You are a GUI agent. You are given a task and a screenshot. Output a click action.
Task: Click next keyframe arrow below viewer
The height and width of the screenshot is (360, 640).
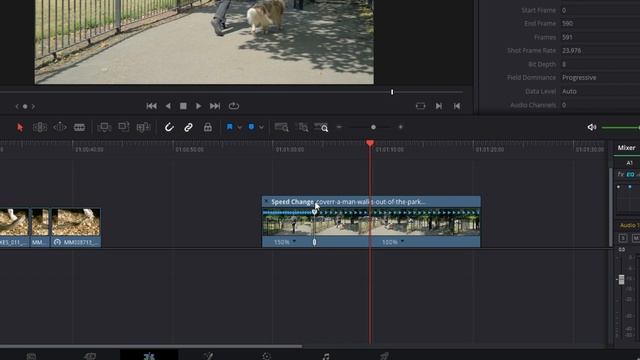(33, 107)
